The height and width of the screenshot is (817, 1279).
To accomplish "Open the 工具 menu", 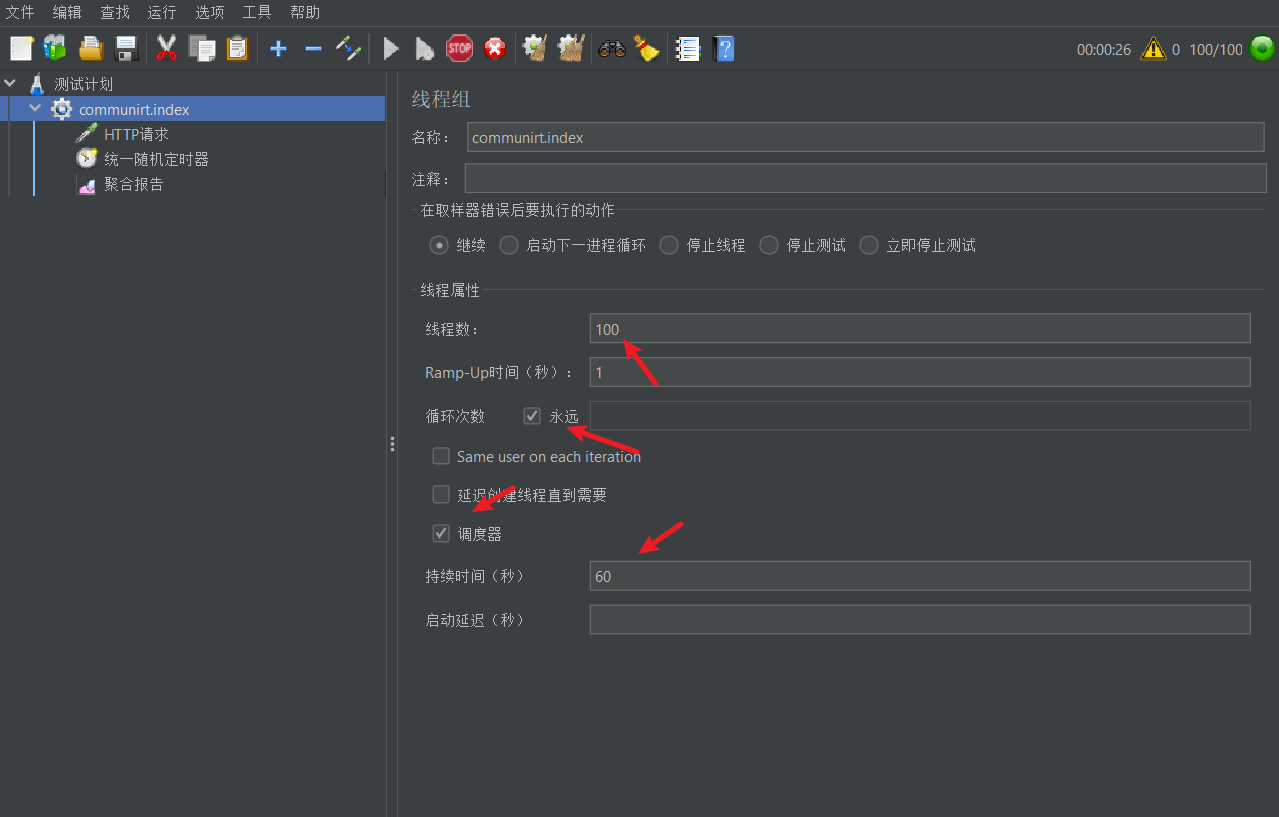I will coord(257,12).
